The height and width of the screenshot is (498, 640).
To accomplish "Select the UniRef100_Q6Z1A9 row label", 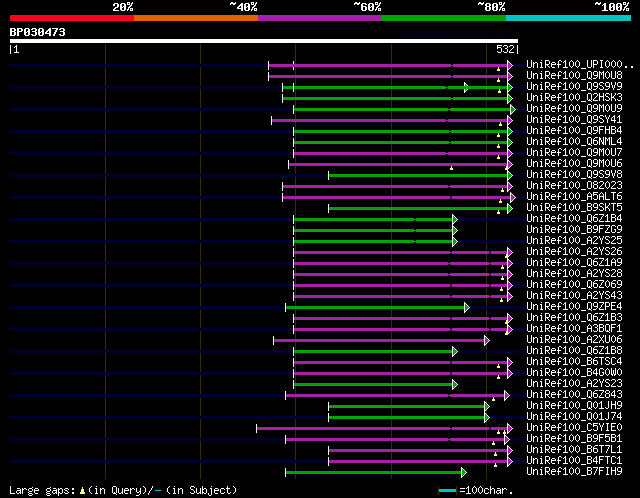I will (x=574, y=263).
